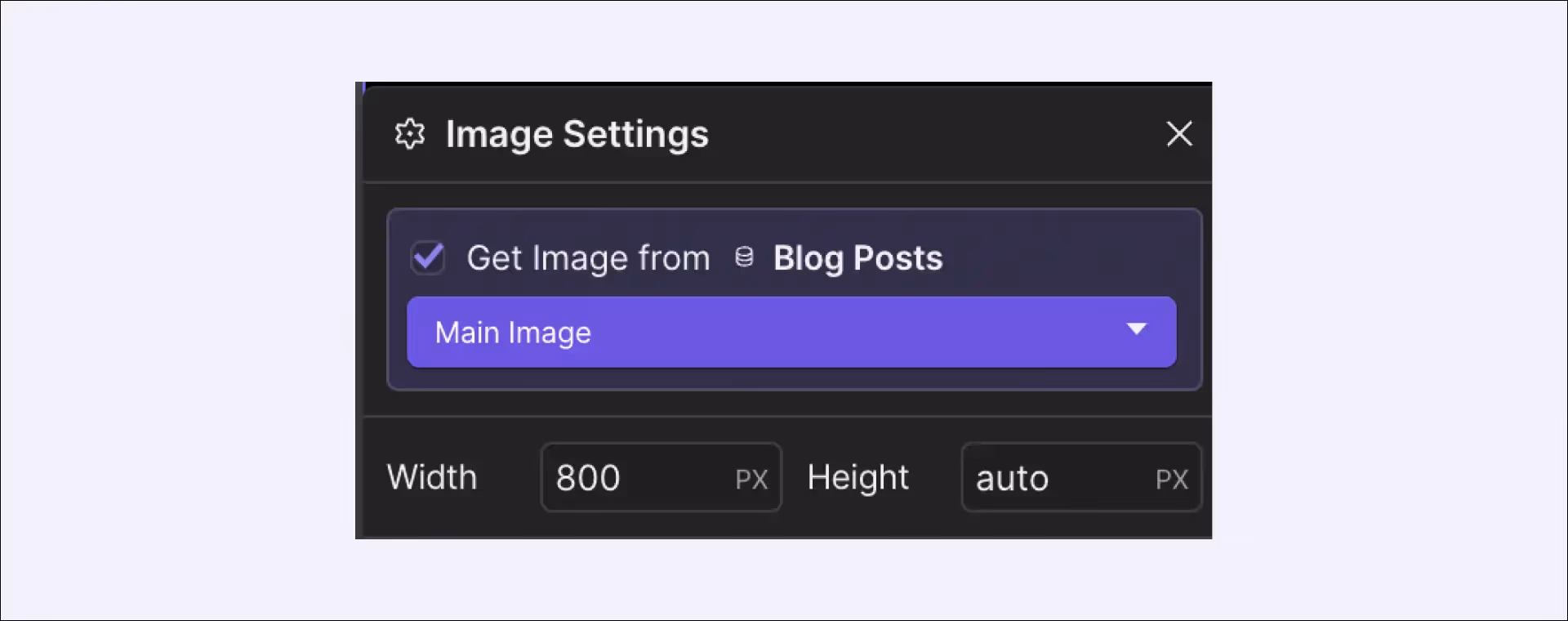Select the Main Image text in dropdown
Viewport: 1568px width, 621px height.
[513, 333]
